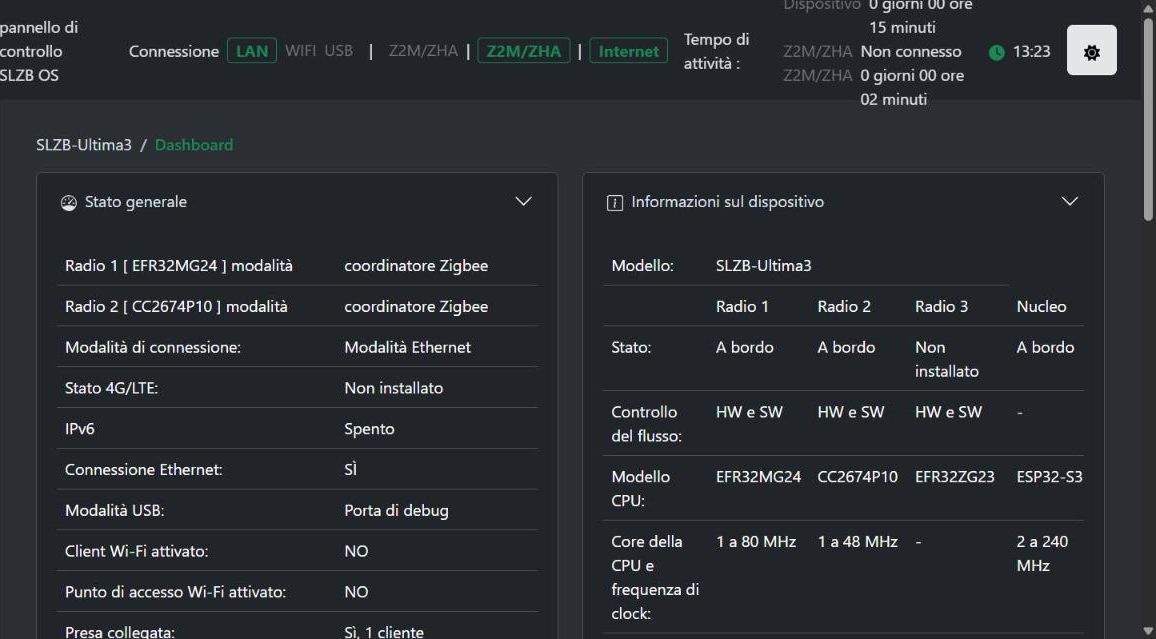Click "NO" in the Client Wi-Fi attivato row
The height and width of the screenshot is (639, 1156).
point(356,551)
